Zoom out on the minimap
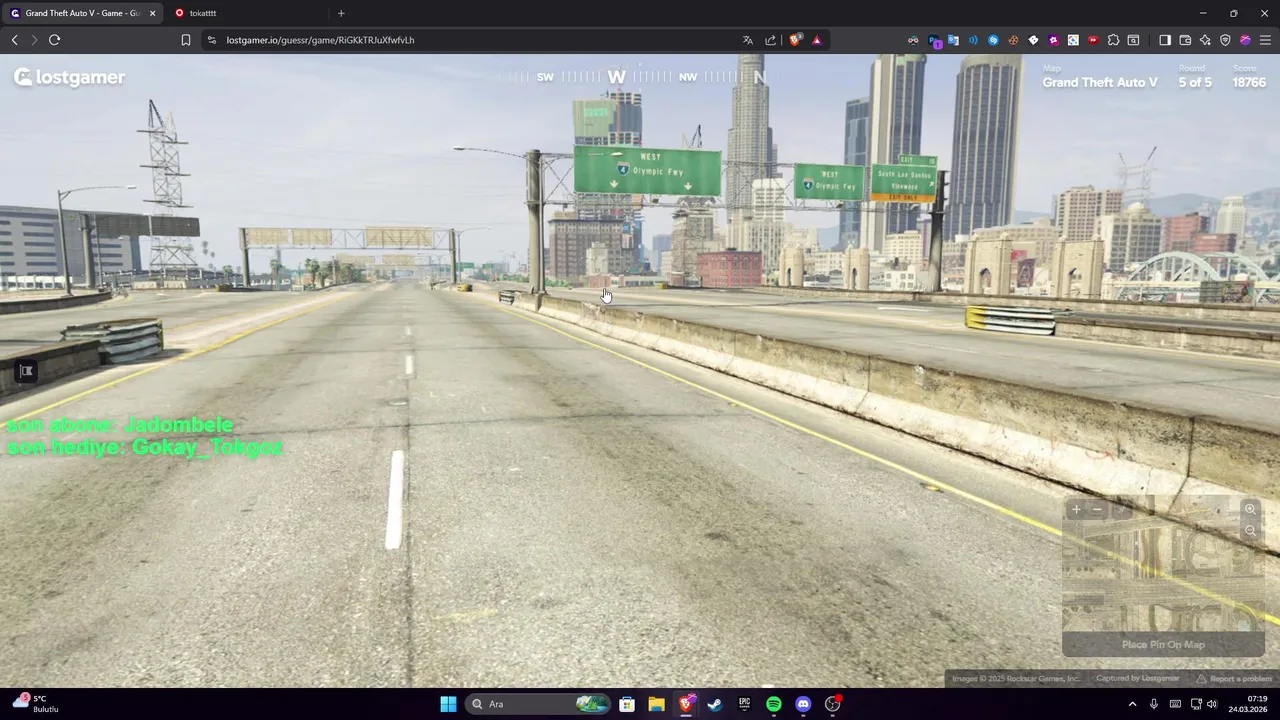This screenshot has width=1280, height=720. tap(1250, 531)
